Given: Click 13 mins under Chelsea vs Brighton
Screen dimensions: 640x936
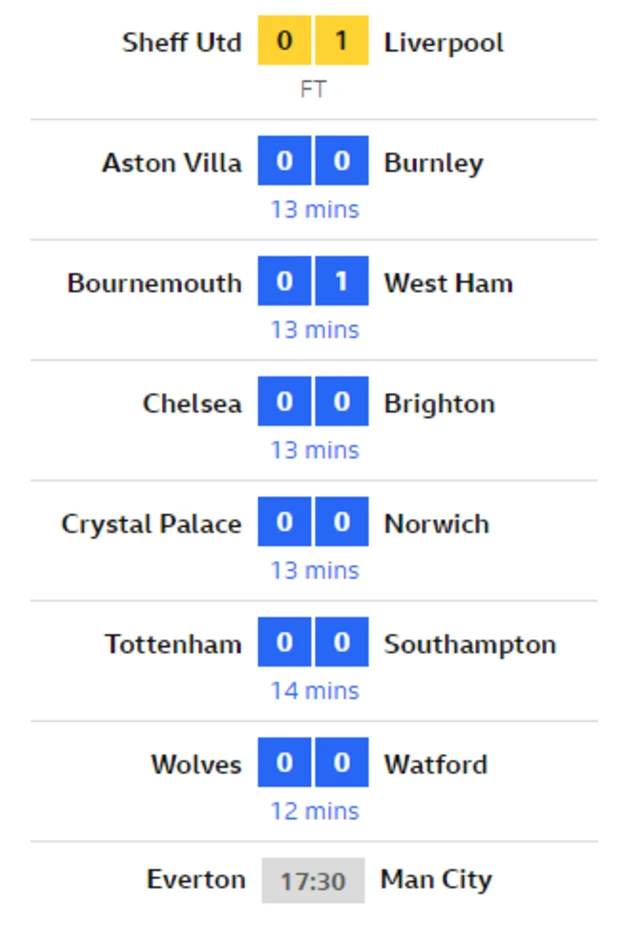Looking at the screenshot, I should pos(314,450).
